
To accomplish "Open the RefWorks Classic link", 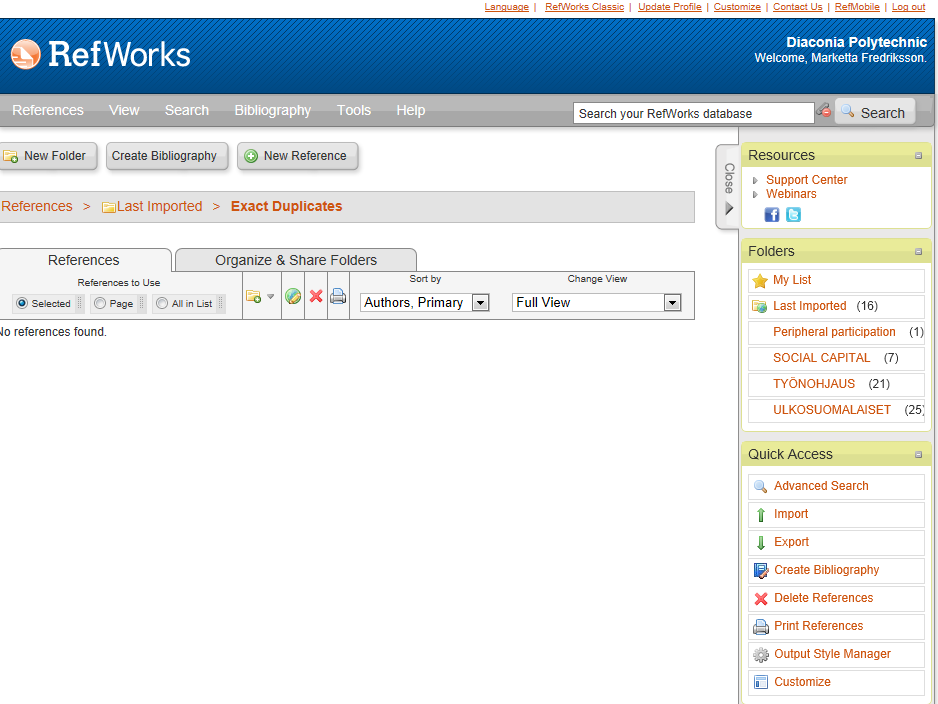I will click(x=584, y=7).
